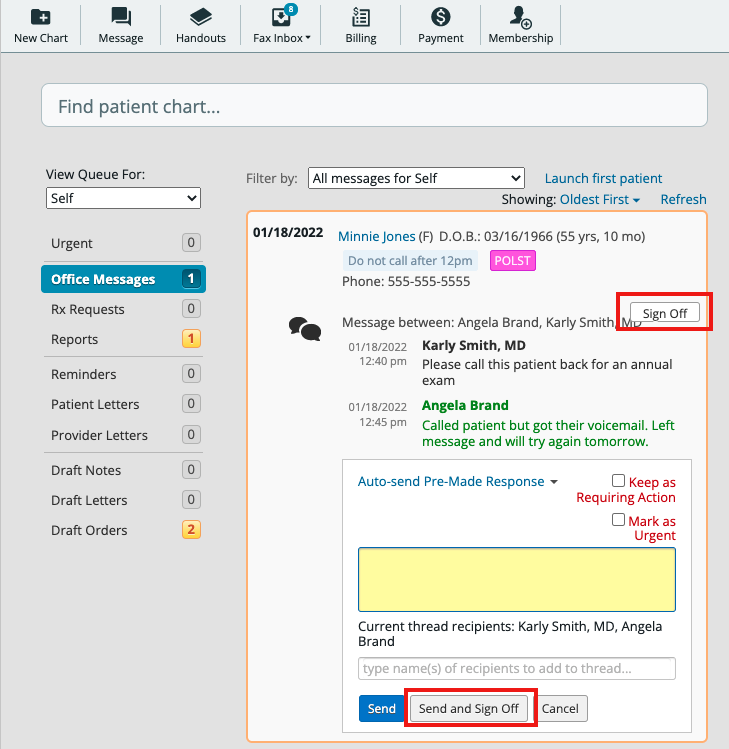Select the Reminders queue

tap(123, 374)
